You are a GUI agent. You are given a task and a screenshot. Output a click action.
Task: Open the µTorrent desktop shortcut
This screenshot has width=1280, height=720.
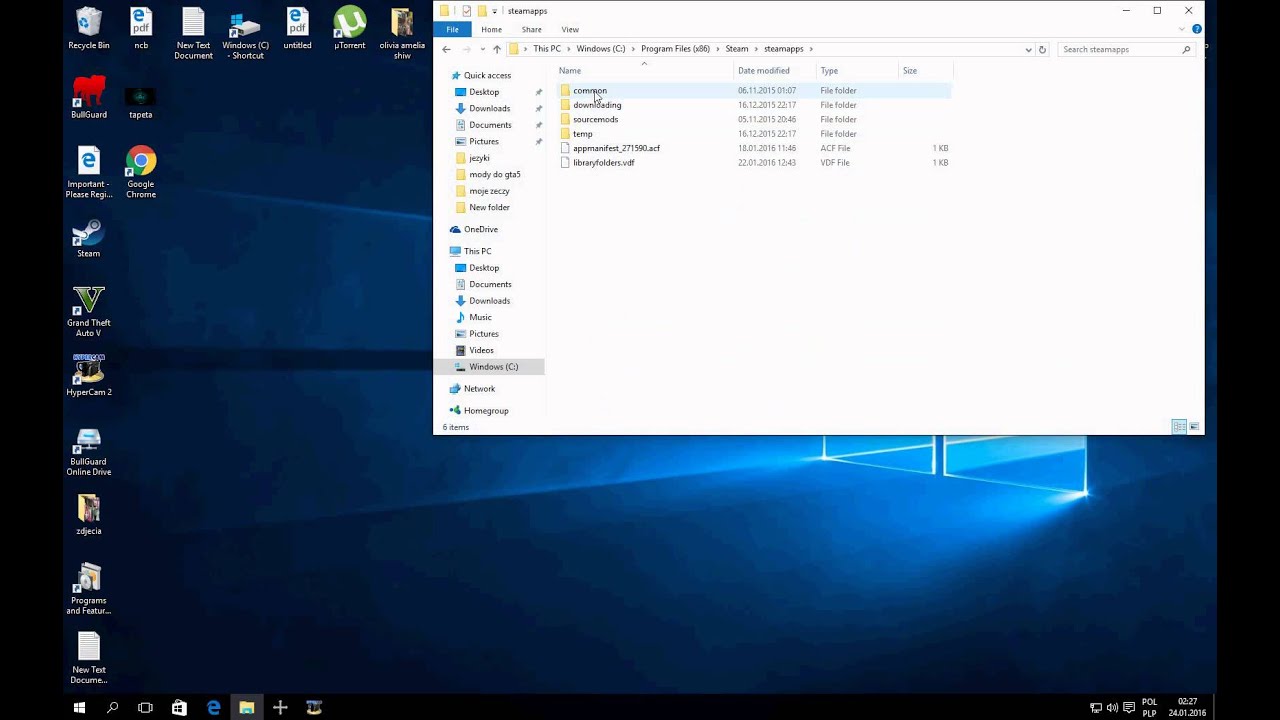(349, 28)
